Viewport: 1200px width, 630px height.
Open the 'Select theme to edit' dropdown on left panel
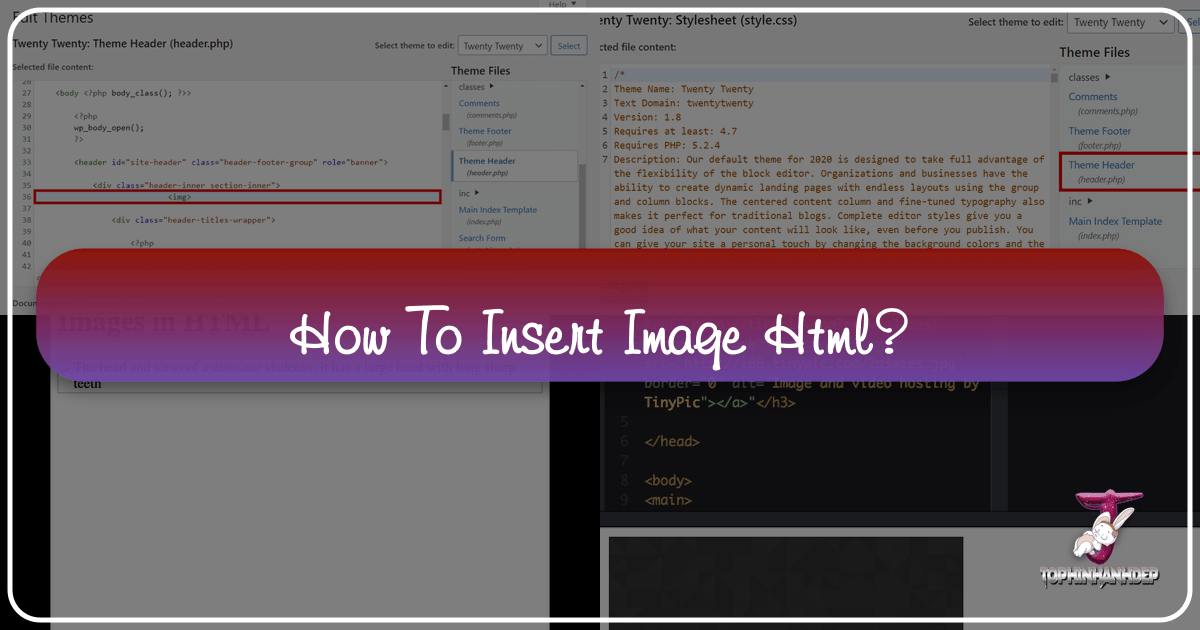(502, 45)
